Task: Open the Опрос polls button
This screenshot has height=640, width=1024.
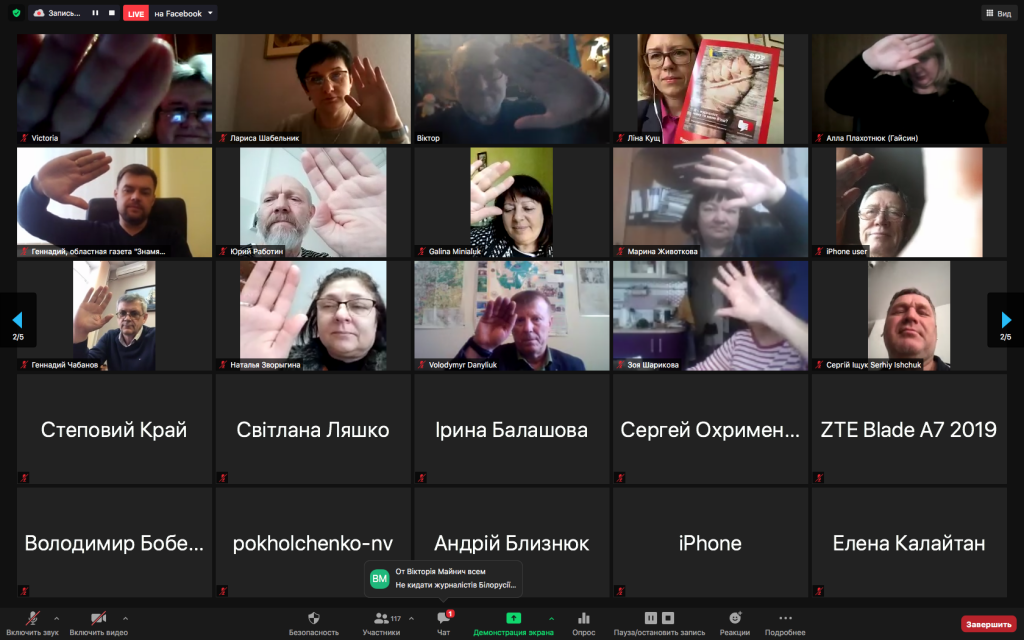Action: [584, 623]
